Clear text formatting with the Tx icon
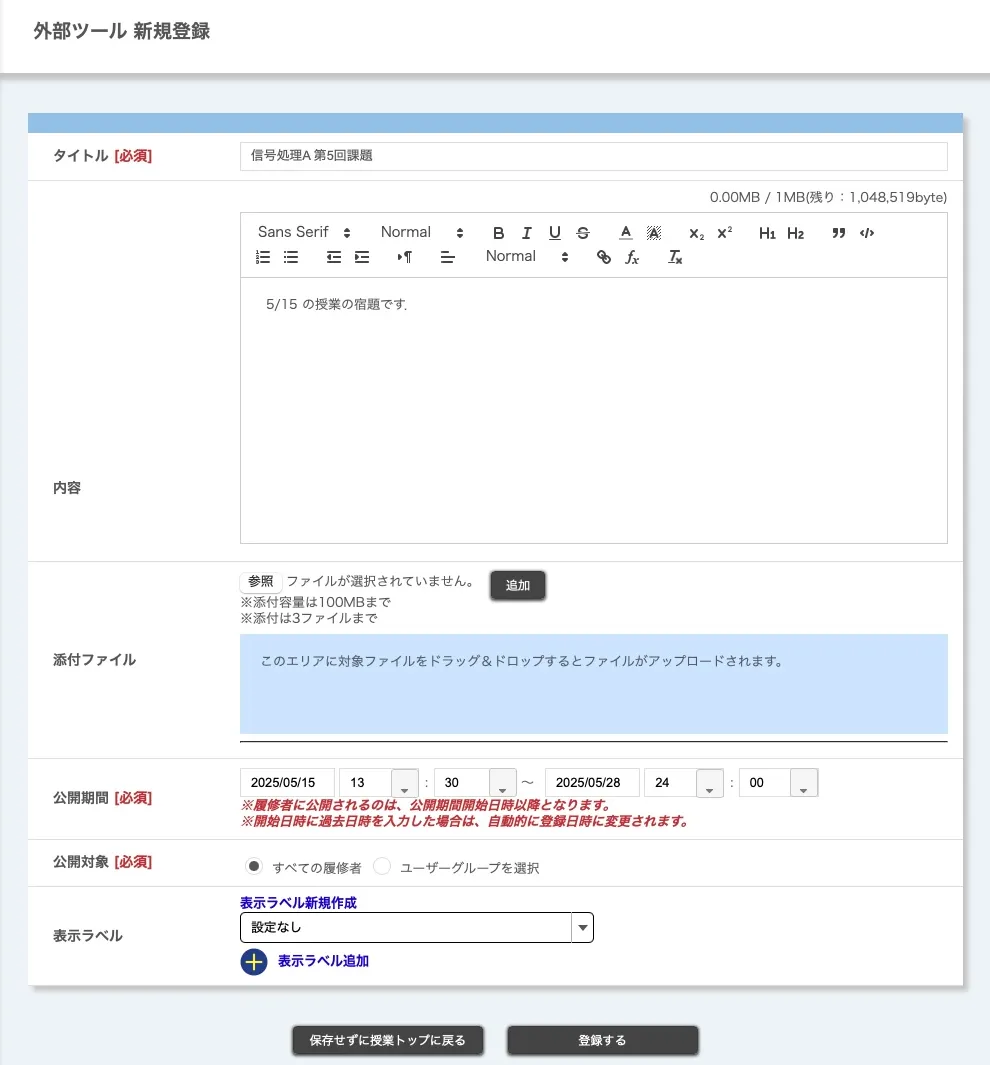 pos(675,257)
